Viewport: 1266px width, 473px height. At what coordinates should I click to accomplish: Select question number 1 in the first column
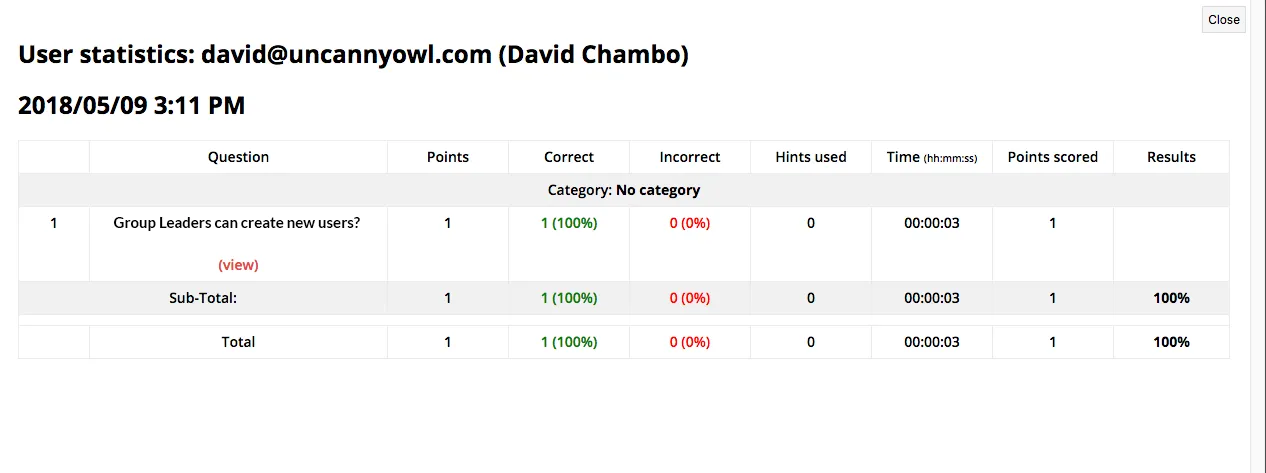pos(54,223)
